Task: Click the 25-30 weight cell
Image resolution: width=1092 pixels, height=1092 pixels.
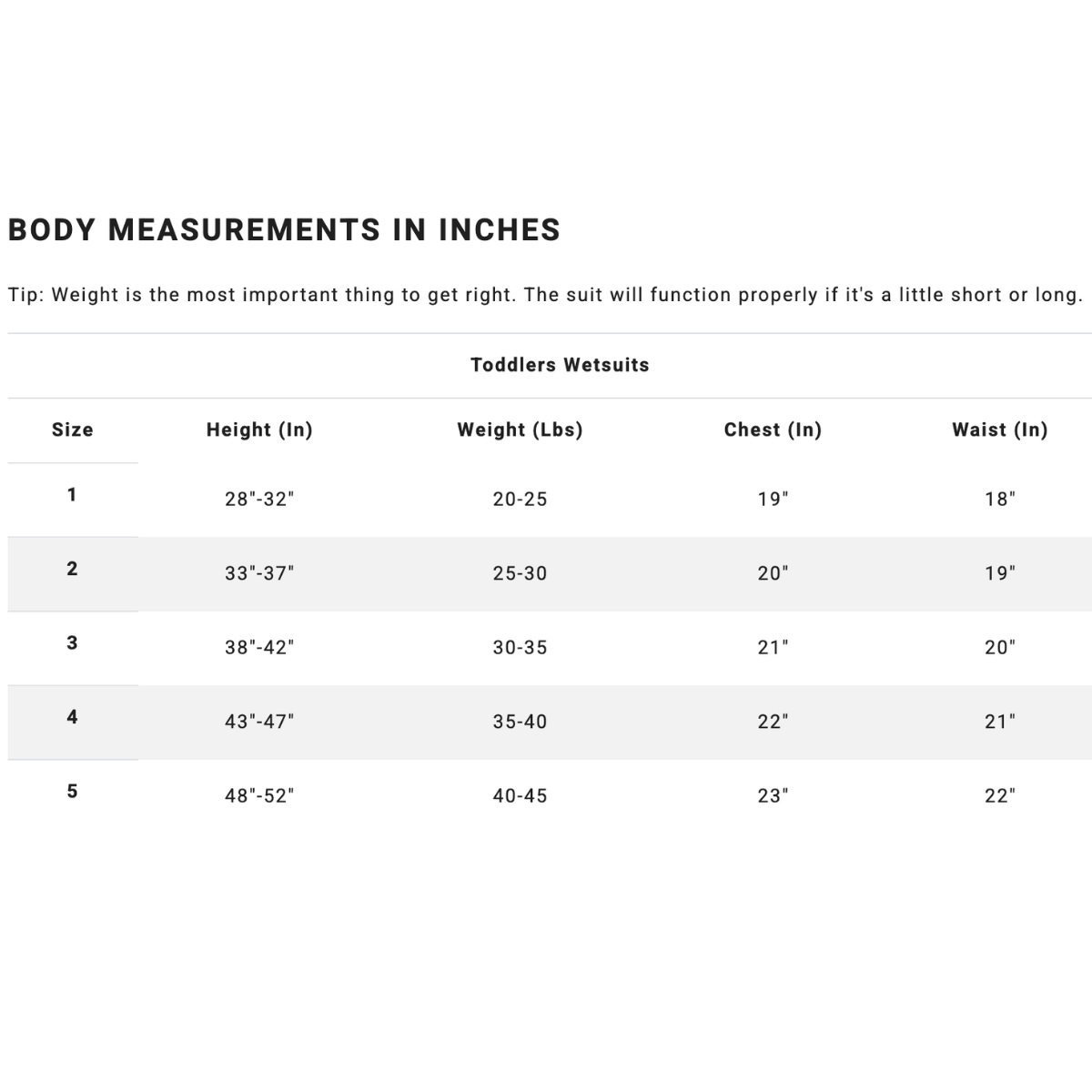Action: (520, 573)
